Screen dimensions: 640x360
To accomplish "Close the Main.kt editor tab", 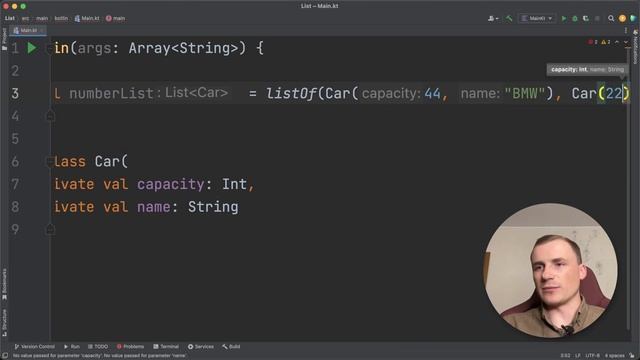I will coord(42,31).
